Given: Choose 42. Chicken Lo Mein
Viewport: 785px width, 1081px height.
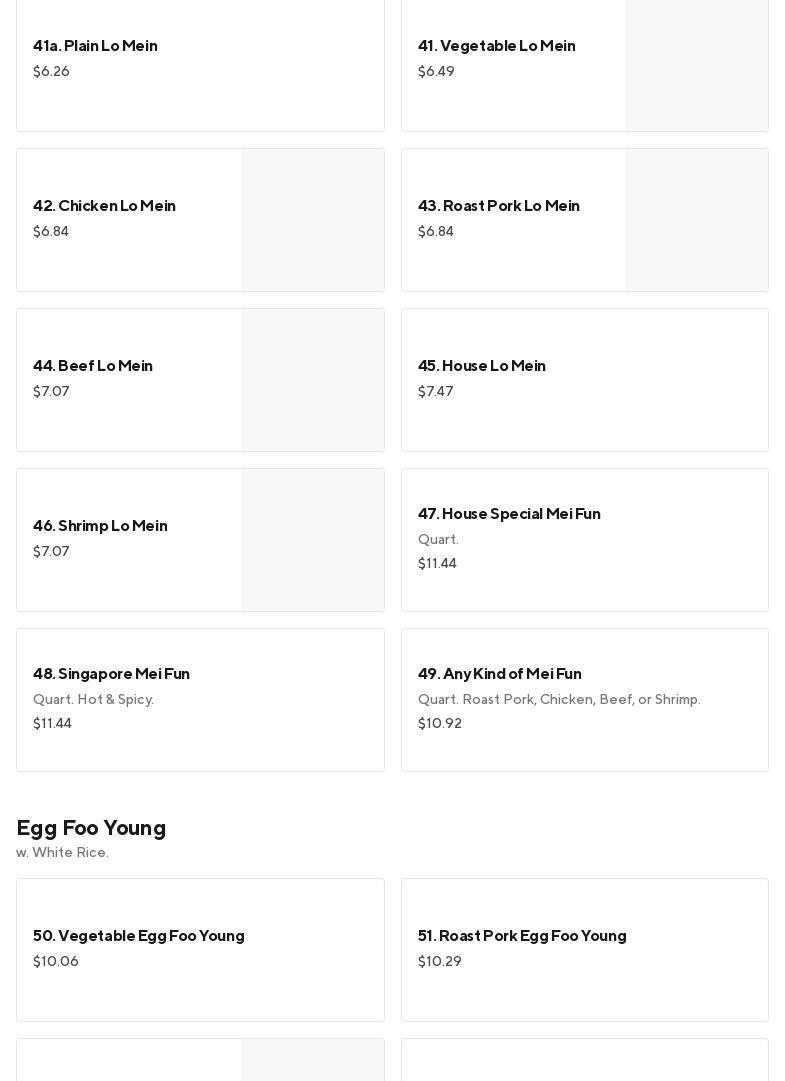Looking at the screenshot, I should tap(104, 206).
